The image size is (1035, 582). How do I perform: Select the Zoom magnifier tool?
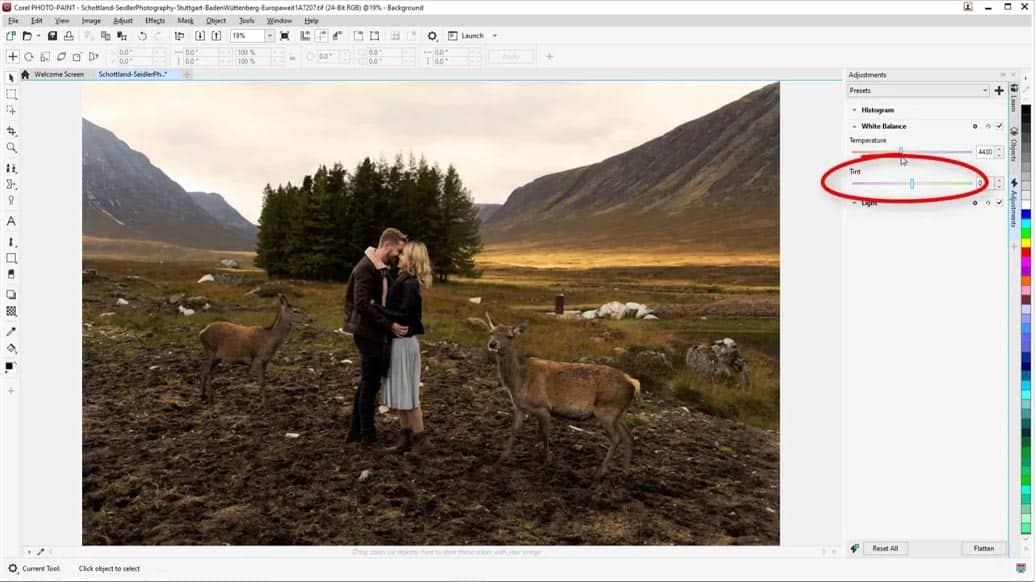(x=12, y=148)
